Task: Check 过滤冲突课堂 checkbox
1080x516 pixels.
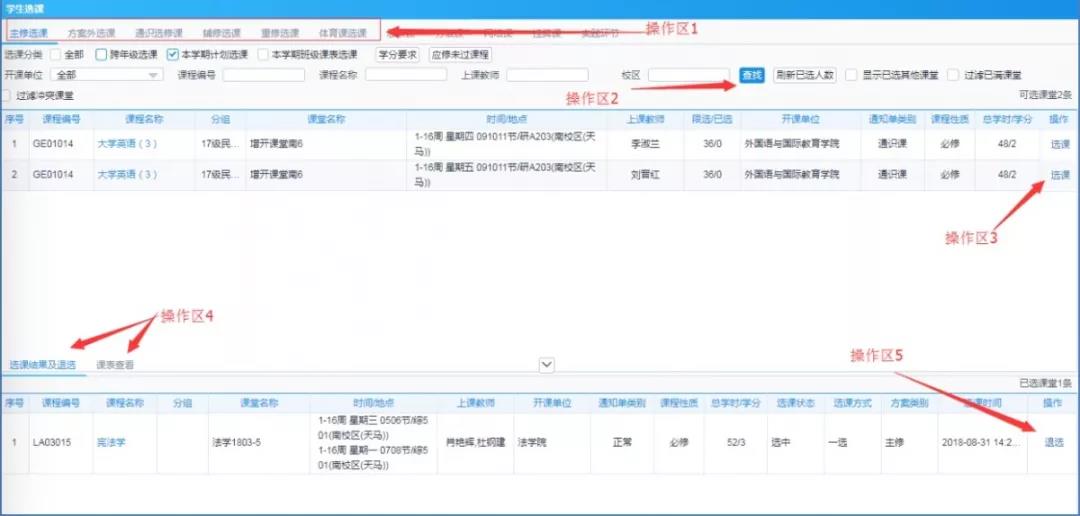Action: (x=8, y=96)
